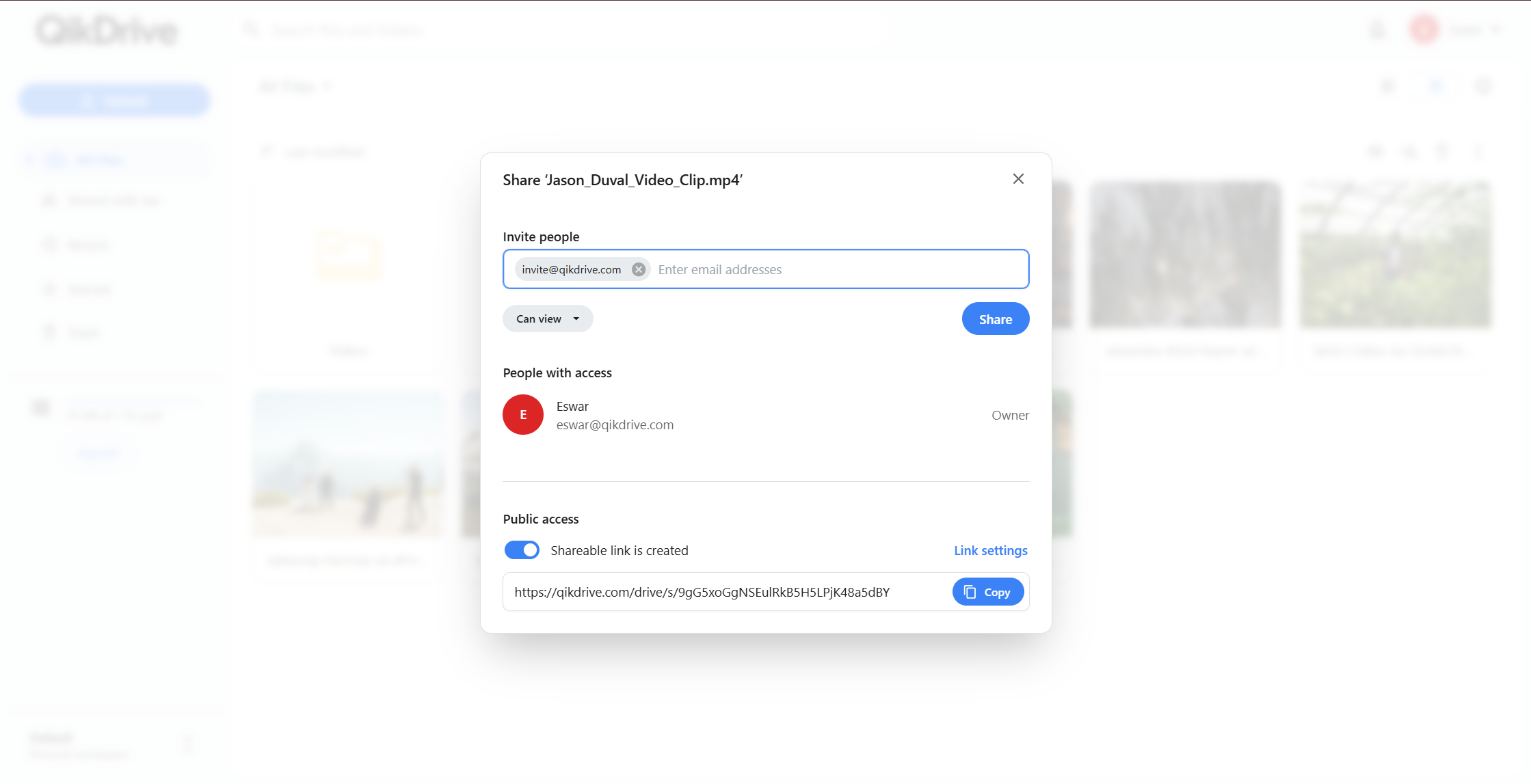Open the beach photo thumbnail
The image size is (1531, 784).
click(x=348, y=465)
